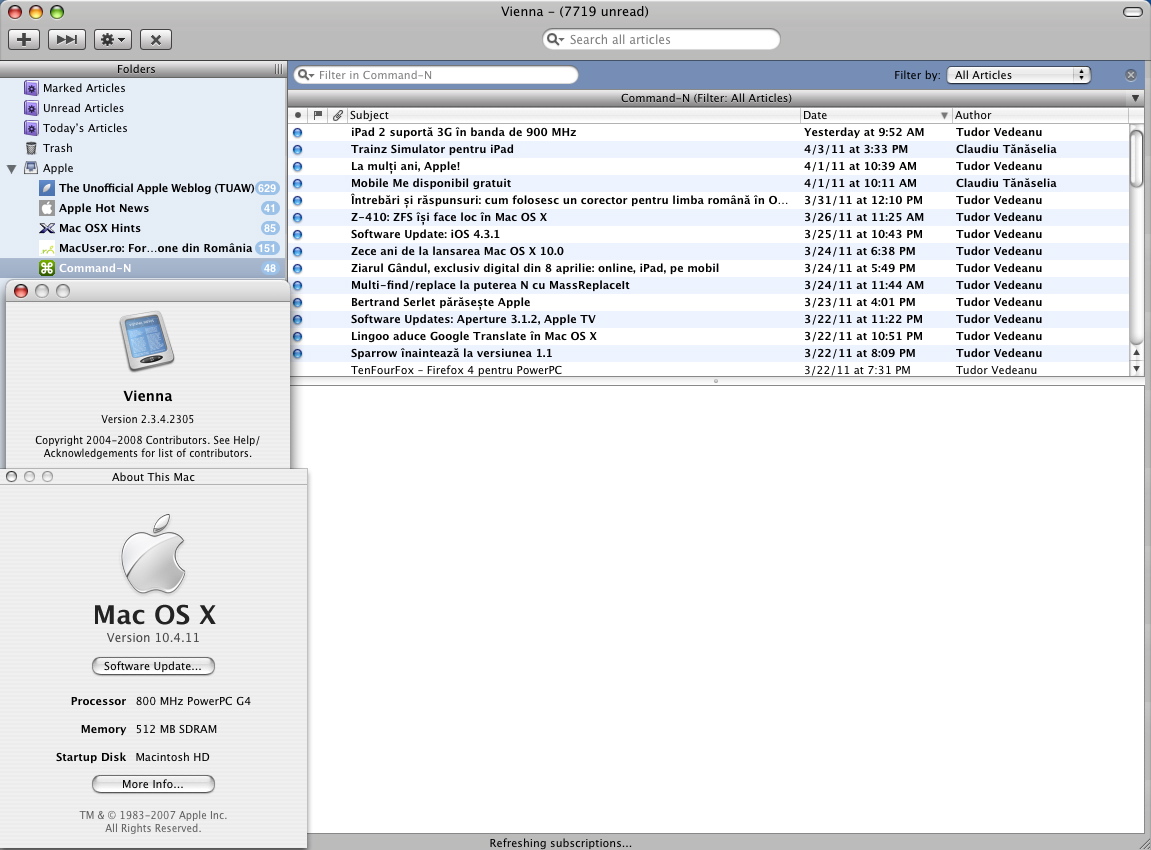Click Yesterday at 9:52 AM date cell
This screenshot has width=1151, height=850.
coord(864,132)
